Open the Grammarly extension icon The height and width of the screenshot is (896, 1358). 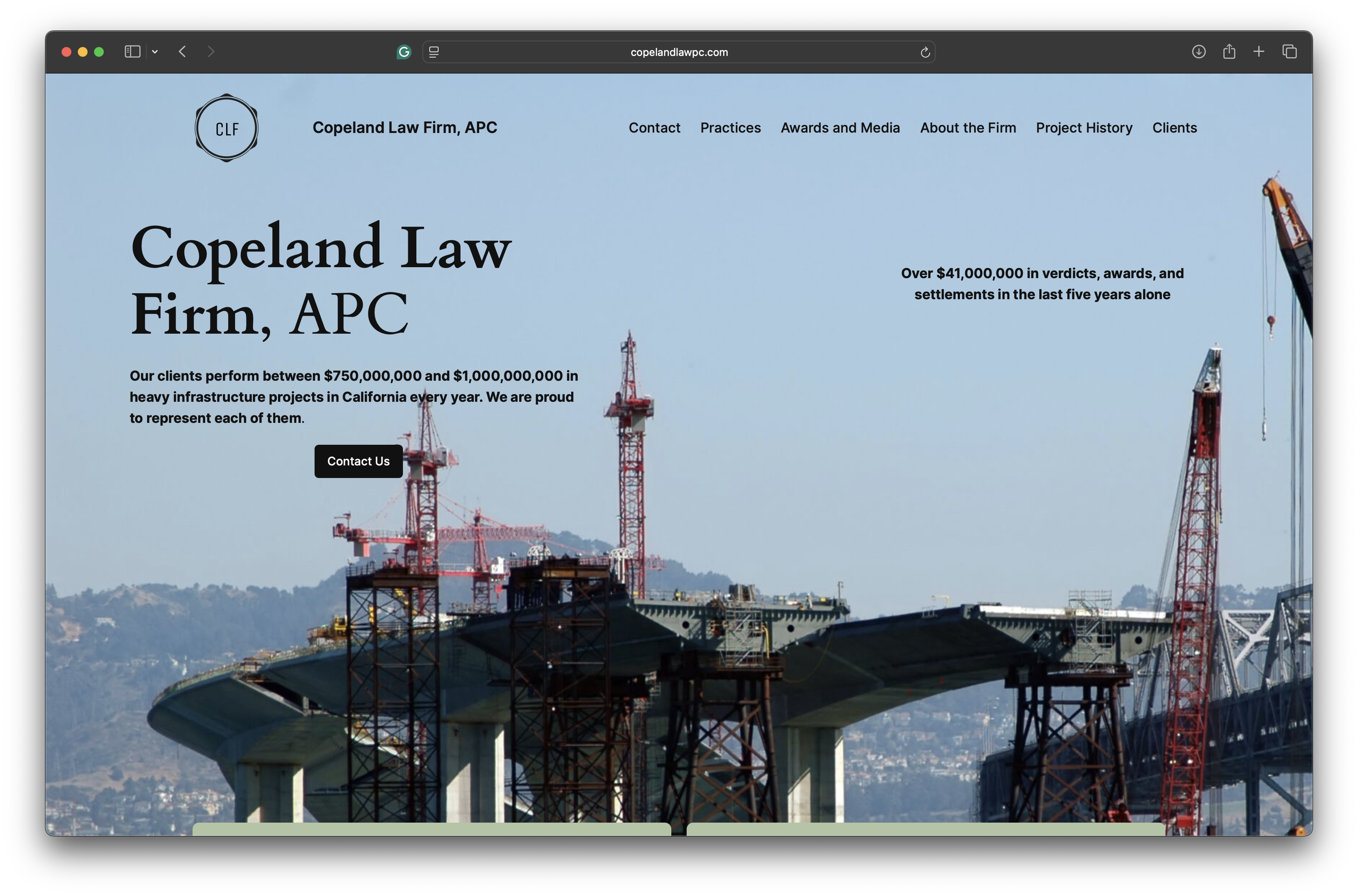[x=404, y=52]
